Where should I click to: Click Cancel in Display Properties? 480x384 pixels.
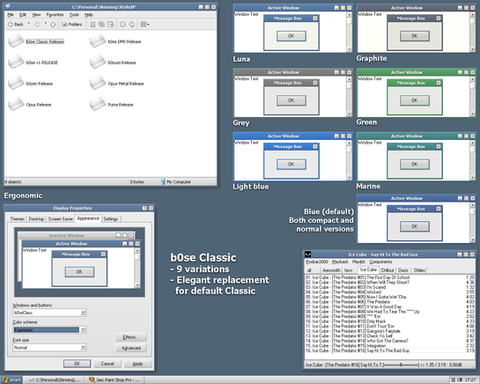coord(107,363)
